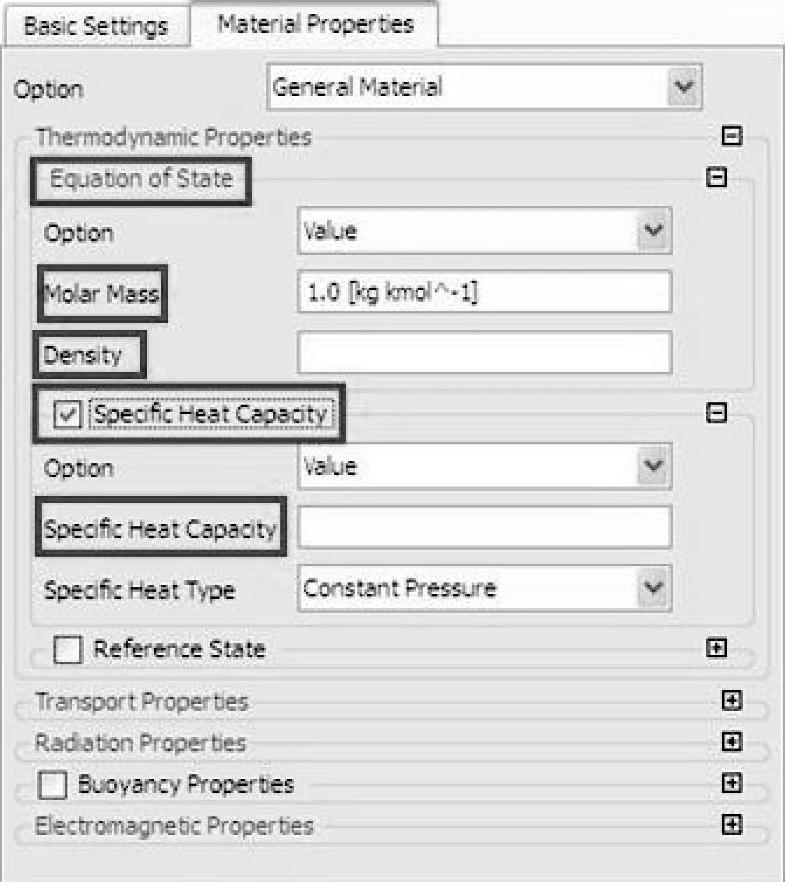Enable the Reference State checkbox

(68, 650)
